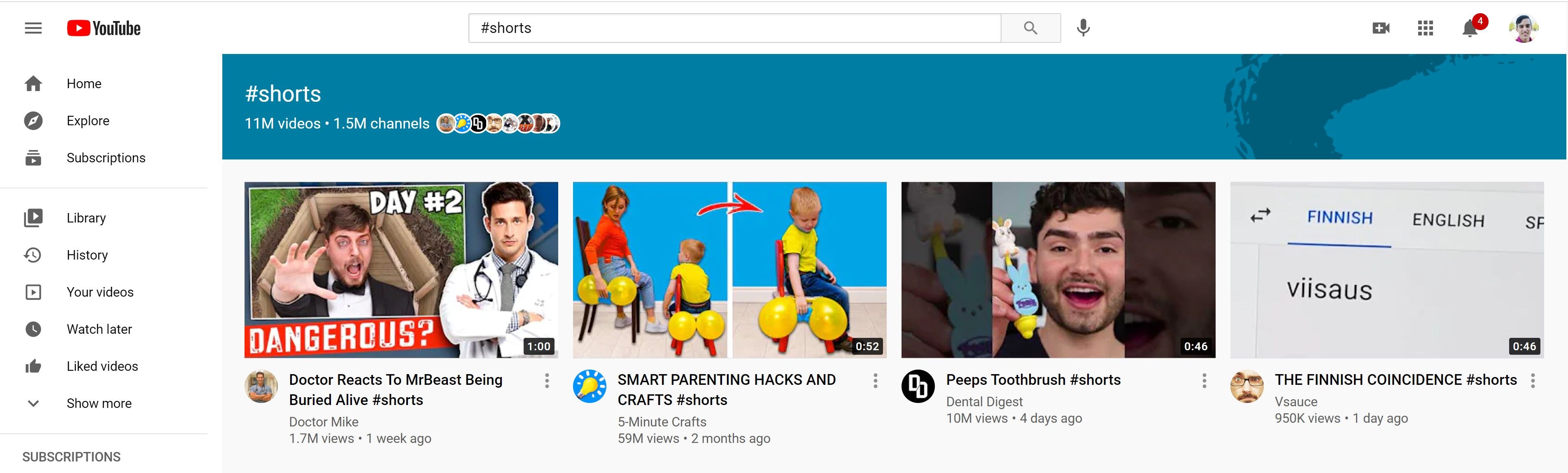
Task: Open the hamburger navigation menu
Action: [33, 28]
